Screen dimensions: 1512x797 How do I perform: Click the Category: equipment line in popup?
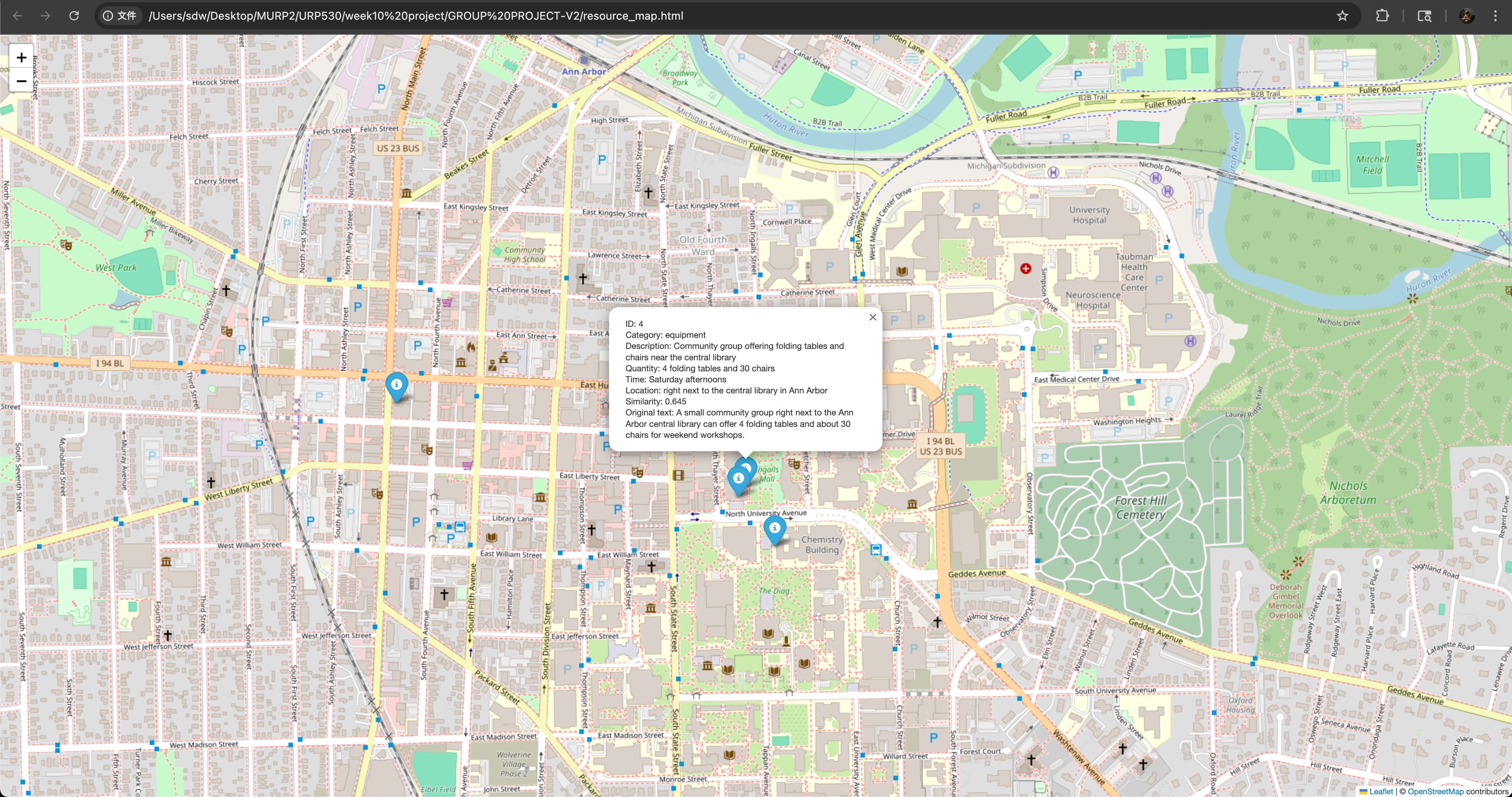click(x=666, y=335)
